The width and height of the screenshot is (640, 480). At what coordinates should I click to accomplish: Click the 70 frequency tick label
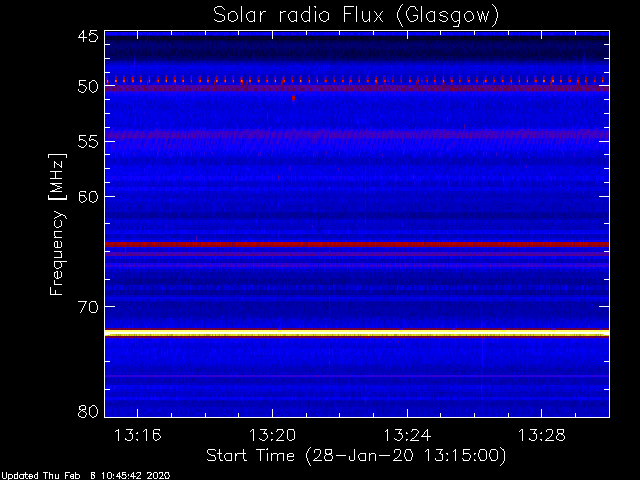[88, 307]
